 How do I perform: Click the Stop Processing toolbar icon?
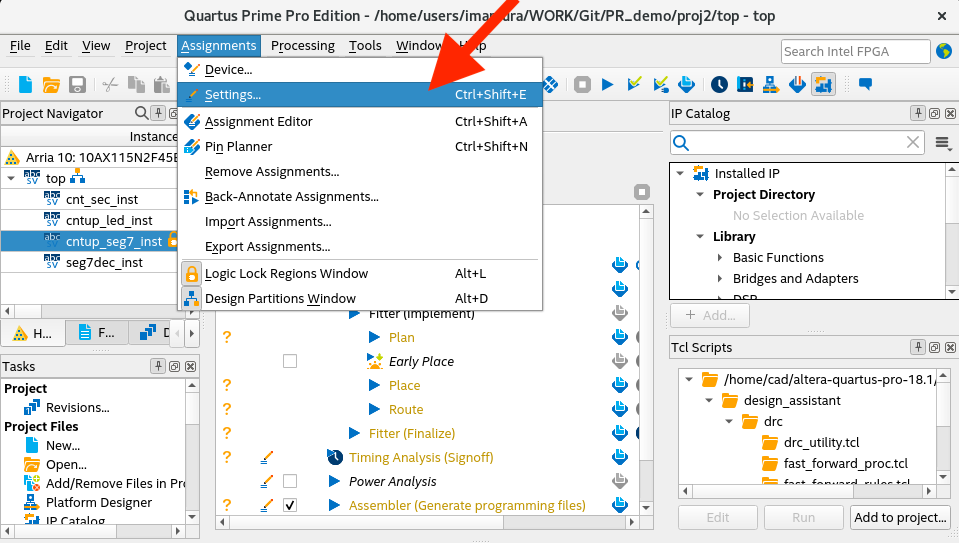pyautogui.click(x=582, y=84)
